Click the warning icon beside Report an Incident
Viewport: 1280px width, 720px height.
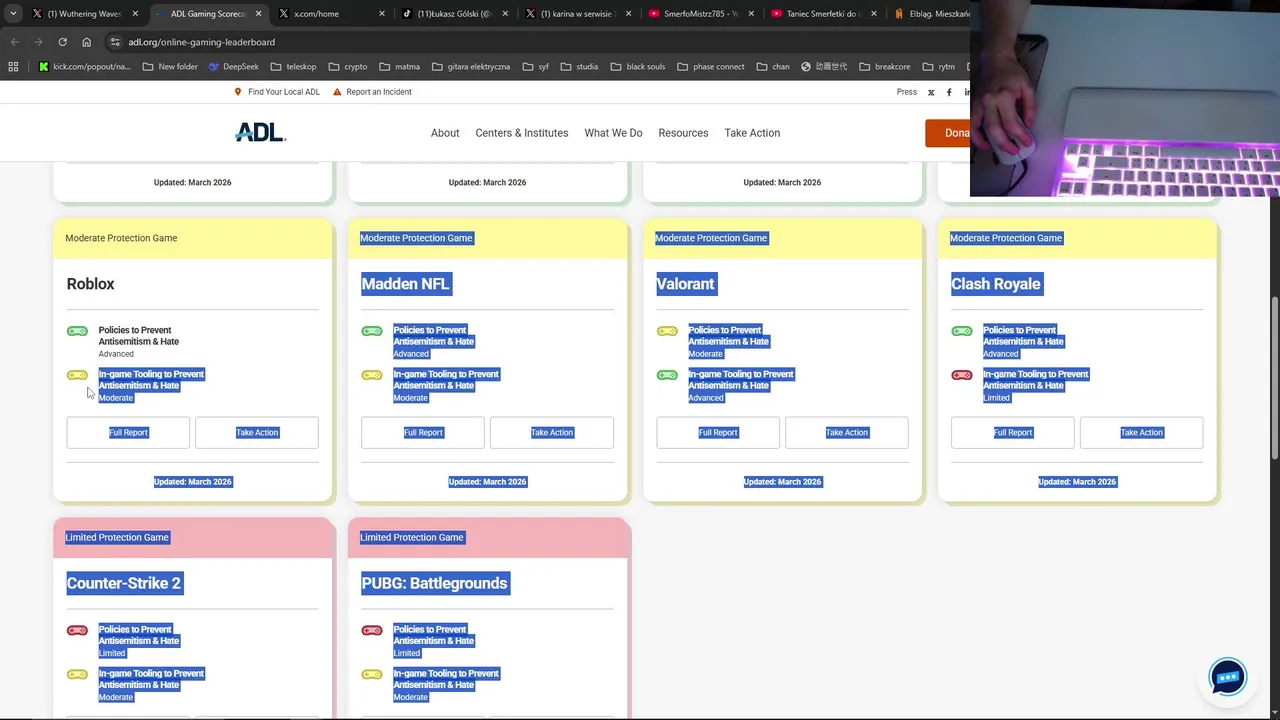tap(337, 92)
